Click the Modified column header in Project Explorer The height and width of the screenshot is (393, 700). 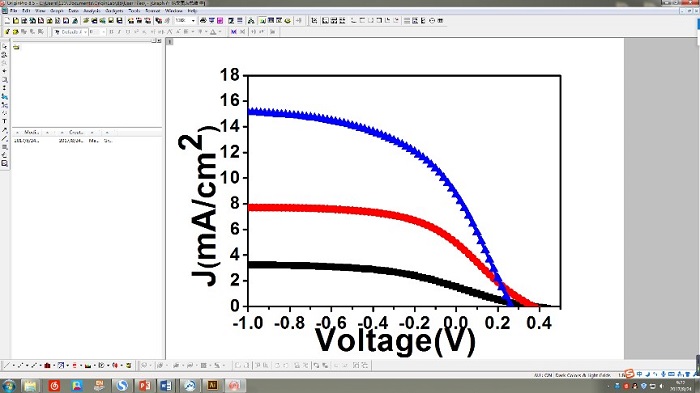click(31, 132)
